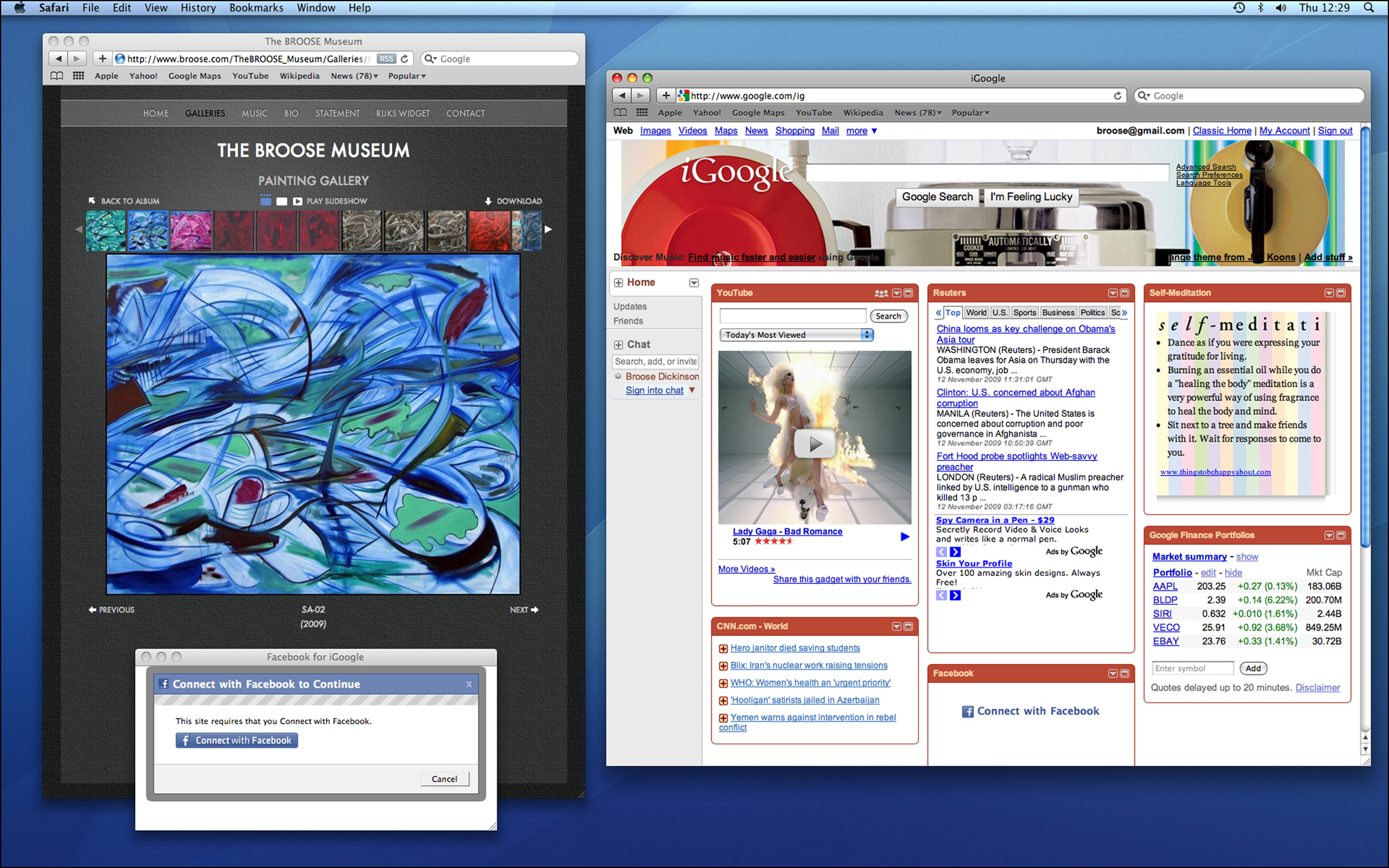Click add bookmark plus button in iGoogle window
The height and width of the screenshot is (868, 1389).
pyautogui.click(x=665, y=96)
